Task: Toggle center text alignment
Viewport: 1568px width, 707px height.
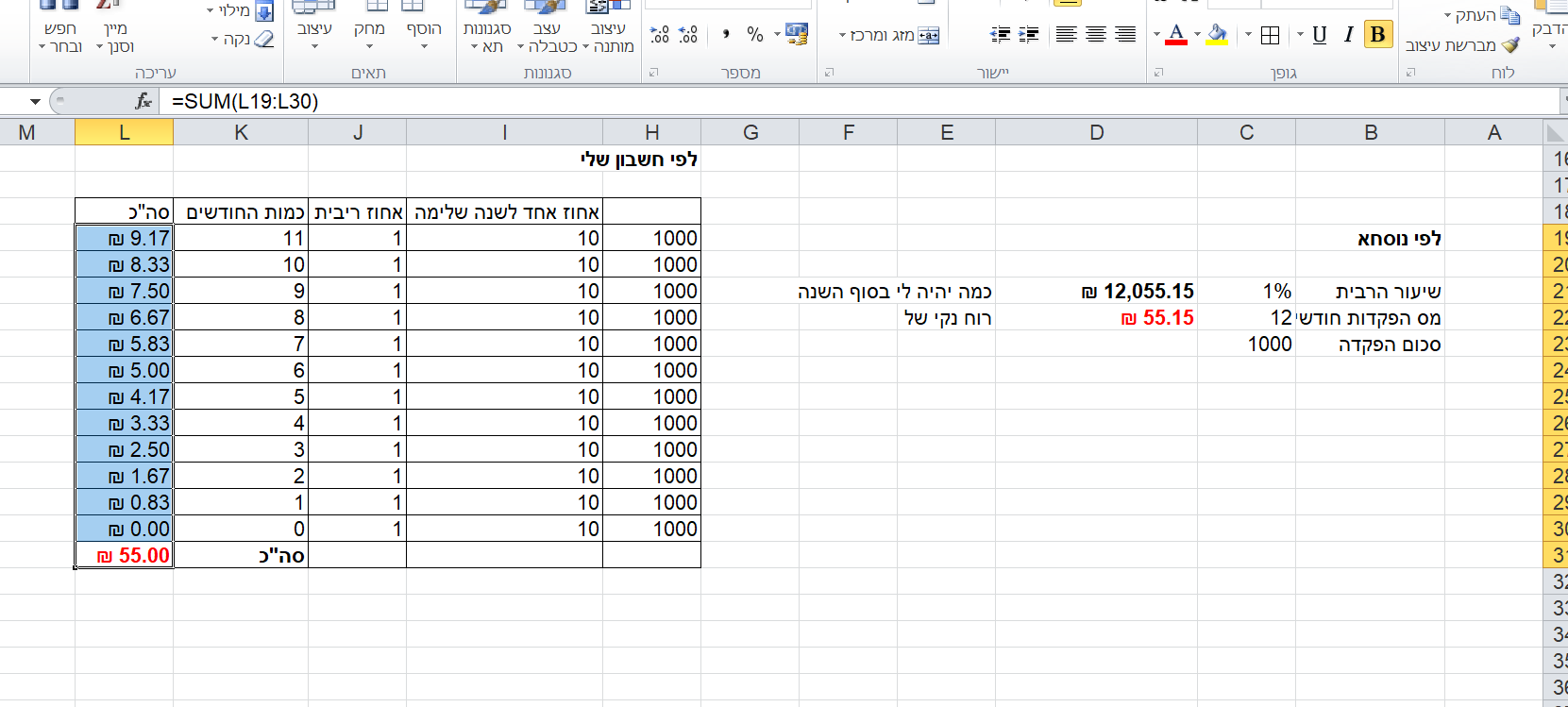Action: coord(1096,35)
